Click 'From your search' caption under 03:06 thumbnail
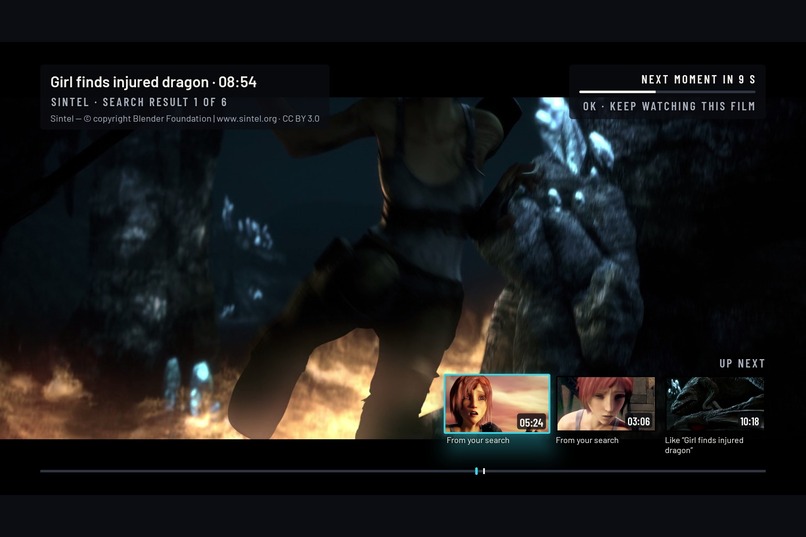The width and height of the screenshot is (806, 537). [587, 440]
